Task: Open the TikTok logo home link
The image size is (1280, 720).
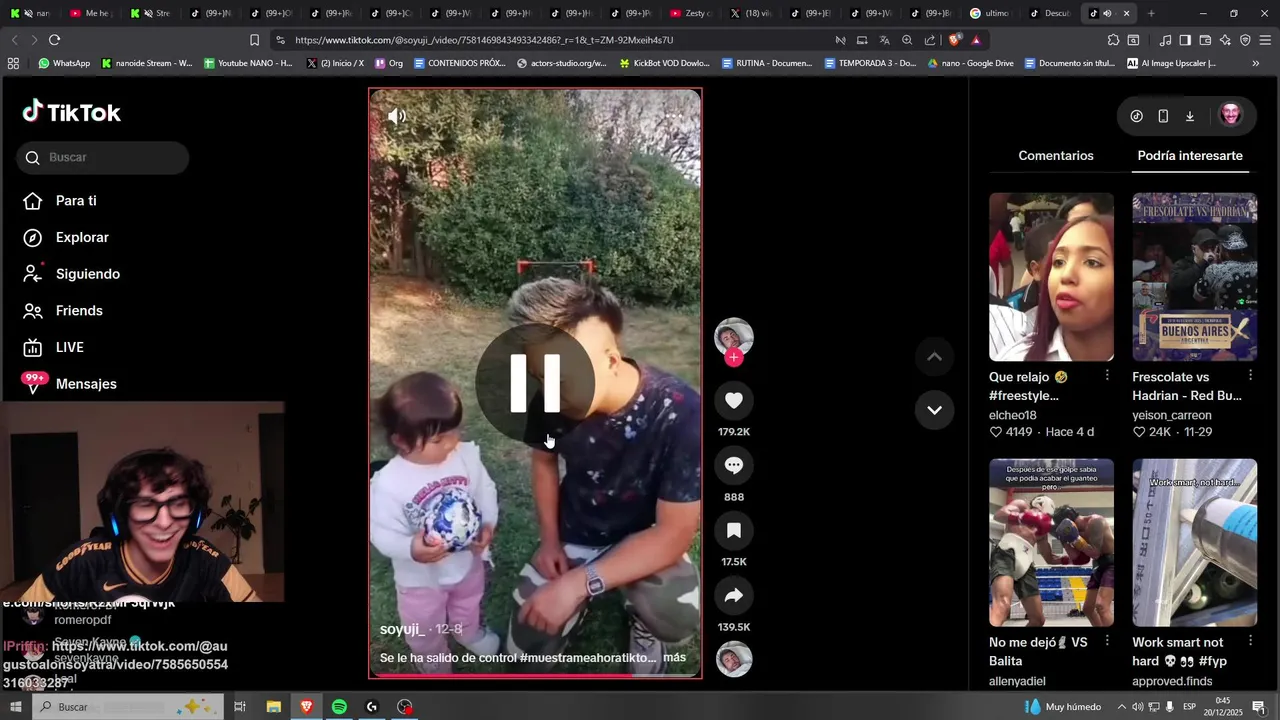Action: [72, 112]
